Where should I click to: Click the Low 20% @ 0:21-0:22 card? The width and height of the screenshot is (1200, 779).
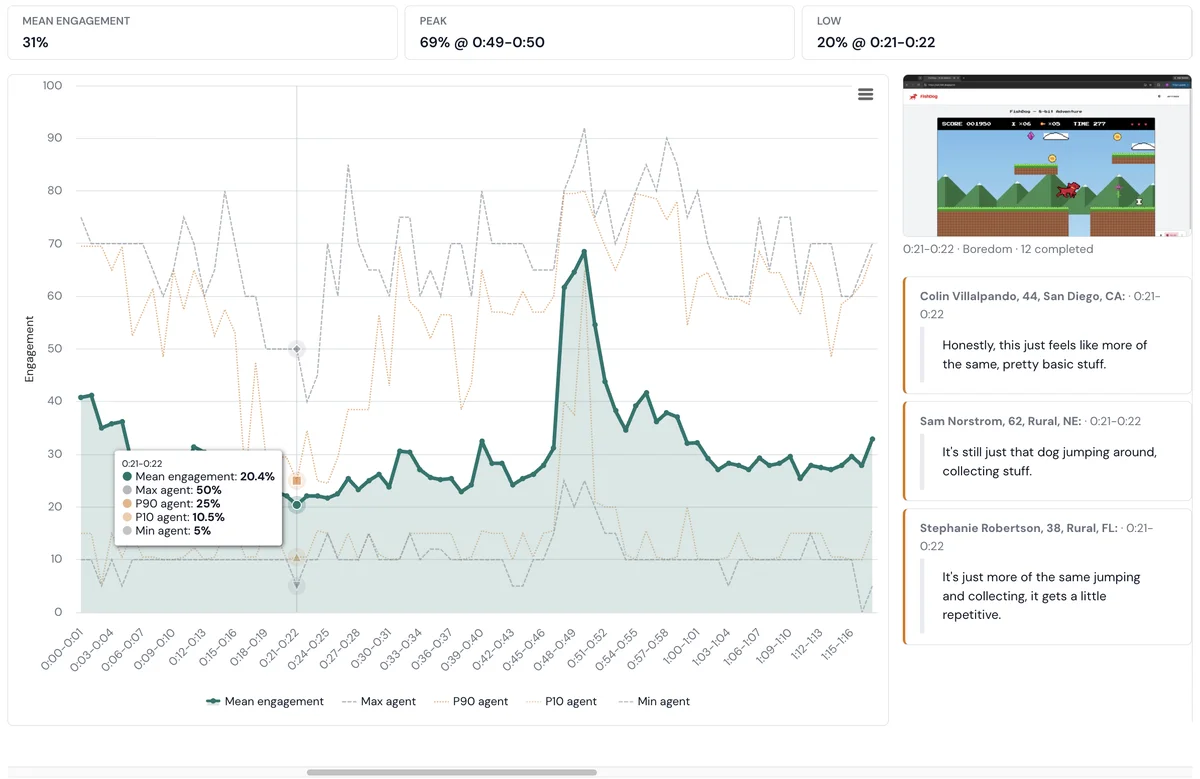coord(997,32)
